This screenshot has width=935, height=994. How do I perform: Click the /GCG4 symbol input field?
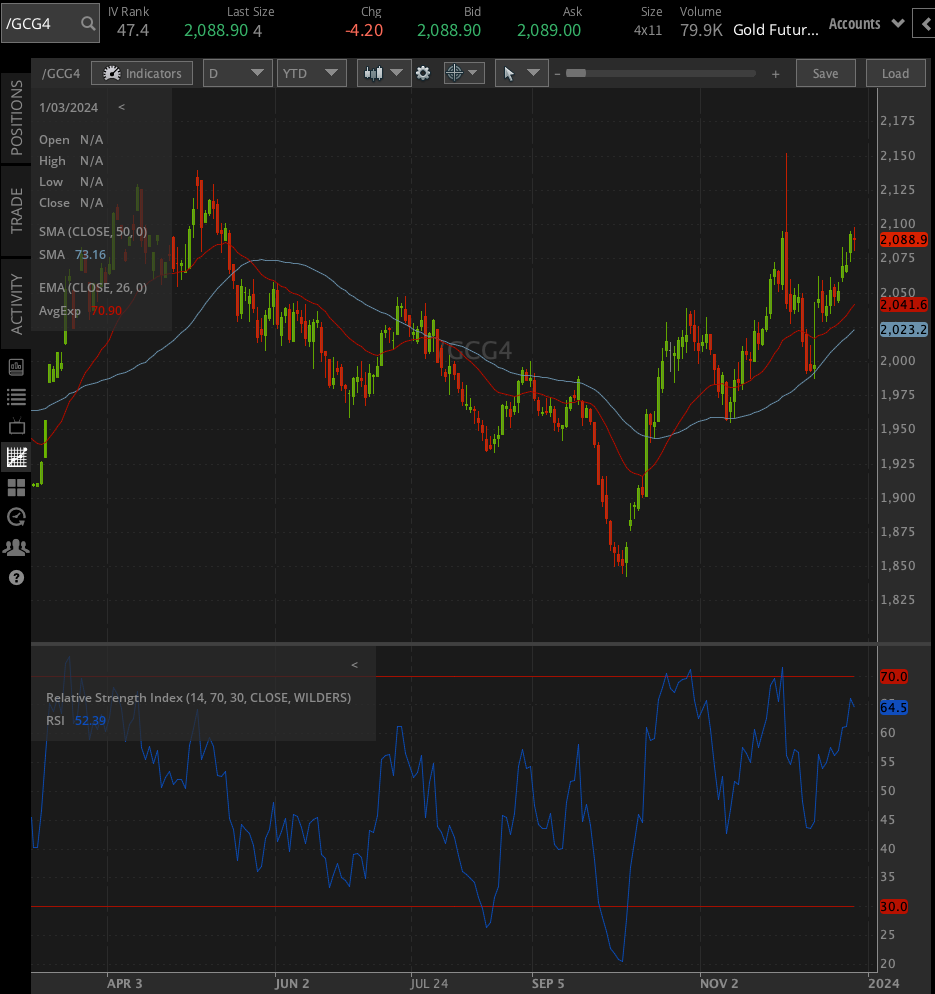40,22
